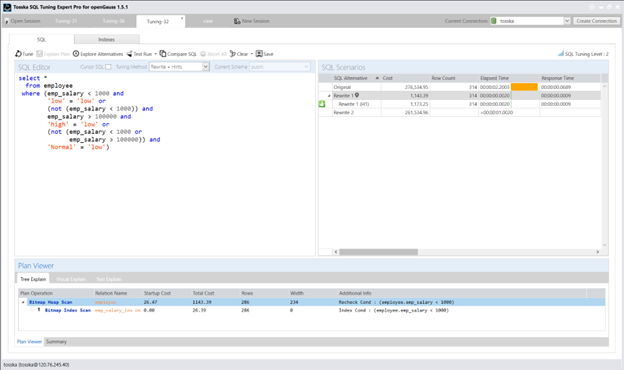The height and width of the screenshot is (370, 624).
Task: Select the Tree Explain tab
Action: [x=33, y=279]
